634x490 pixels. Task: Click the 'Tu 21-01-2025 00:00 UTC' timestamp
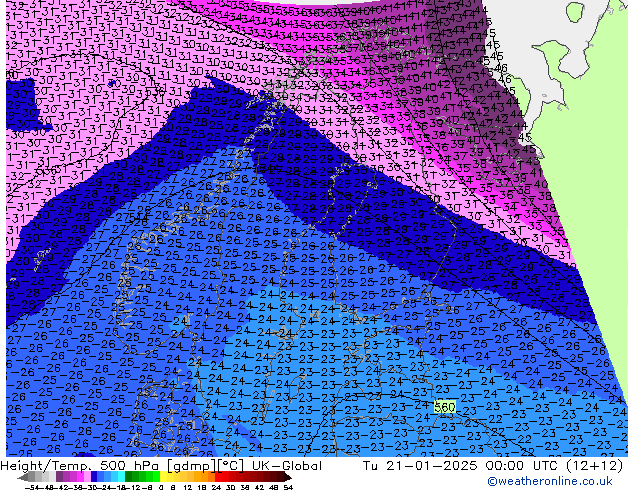point(461,466)
